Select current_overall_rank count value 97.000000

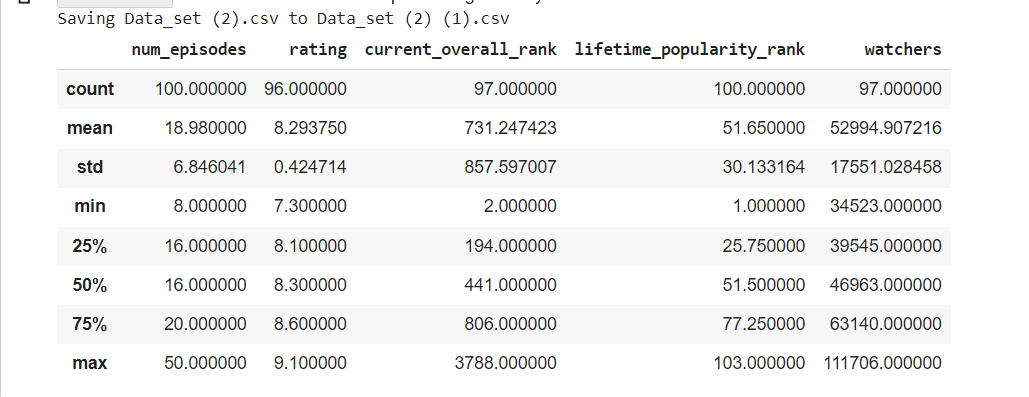pos(515,89)
